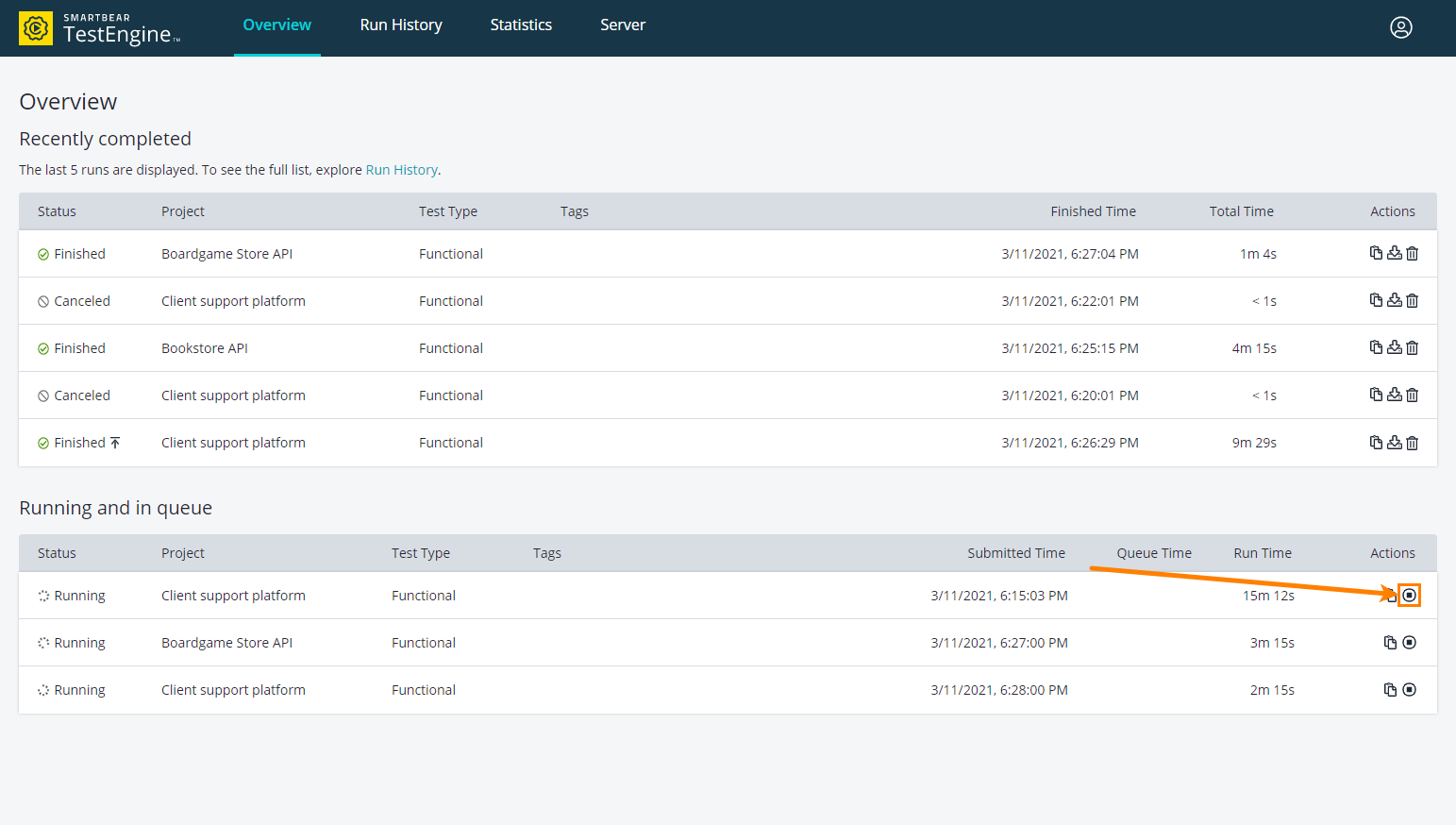
Task: Delete the canceled 6:20:01 PM run
Action: click(1413, 395)
